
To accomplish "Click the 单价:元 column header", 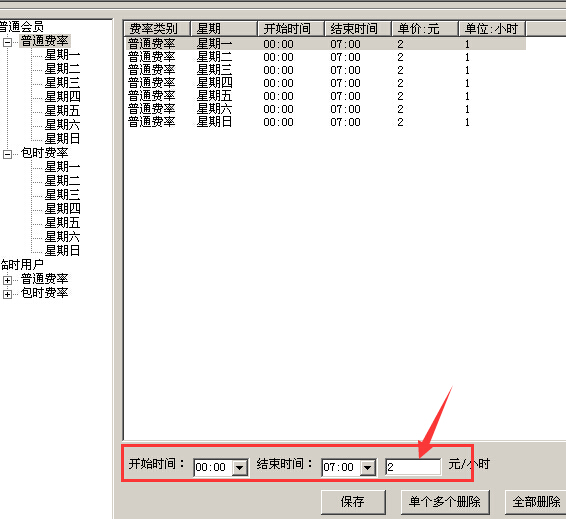I will (424, 29).
